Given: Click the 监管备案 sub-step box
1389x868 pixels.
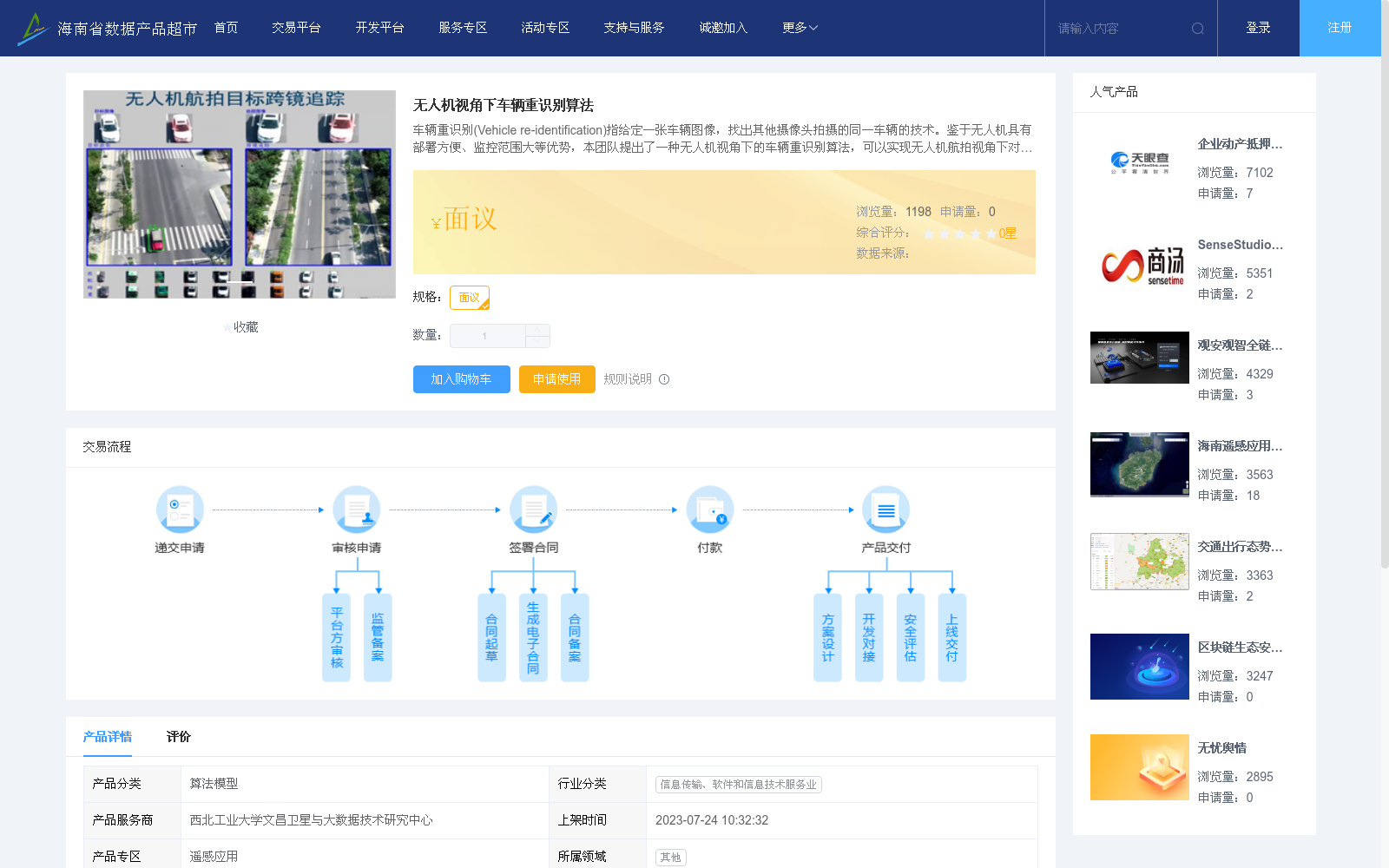Looking at the screenshot, I should tap(378, 638).
